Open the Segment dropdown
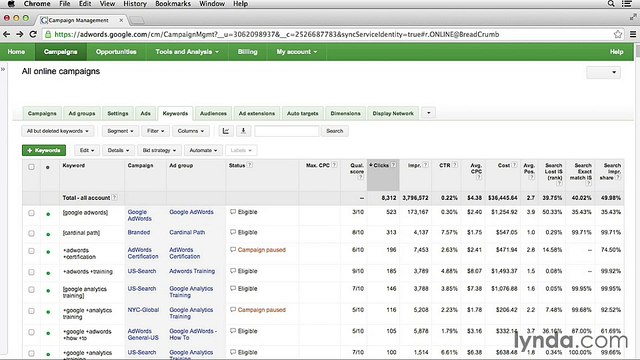640x360 pixels. (x=120, y=131)
